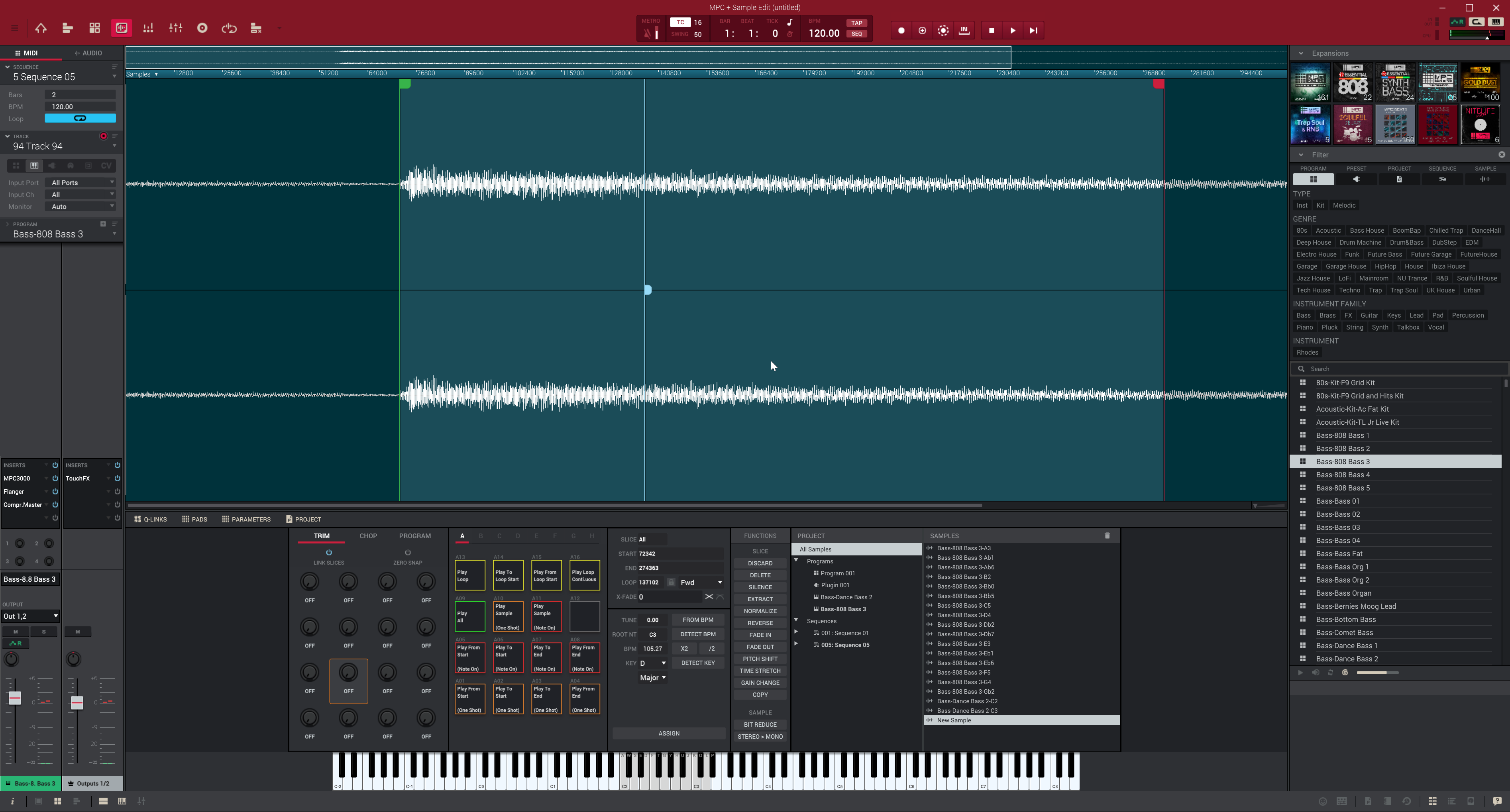The image size is (1510, 812).
Task: Open the Sampler circle icon
Action: pos(202,27)
